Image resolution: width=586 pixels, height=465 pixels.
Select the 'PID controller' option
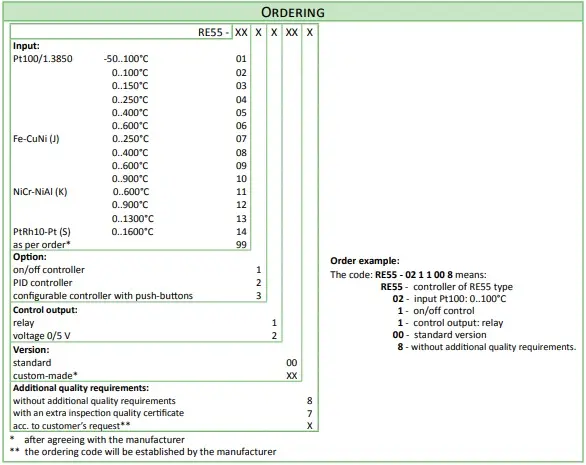43,283
